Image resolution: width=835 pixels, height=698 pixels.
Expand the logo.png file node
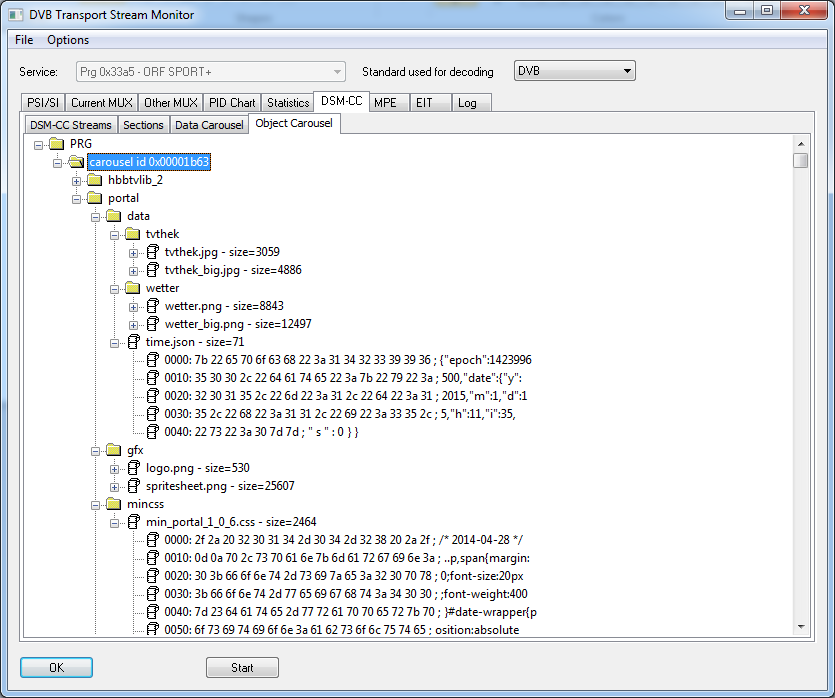114,469
